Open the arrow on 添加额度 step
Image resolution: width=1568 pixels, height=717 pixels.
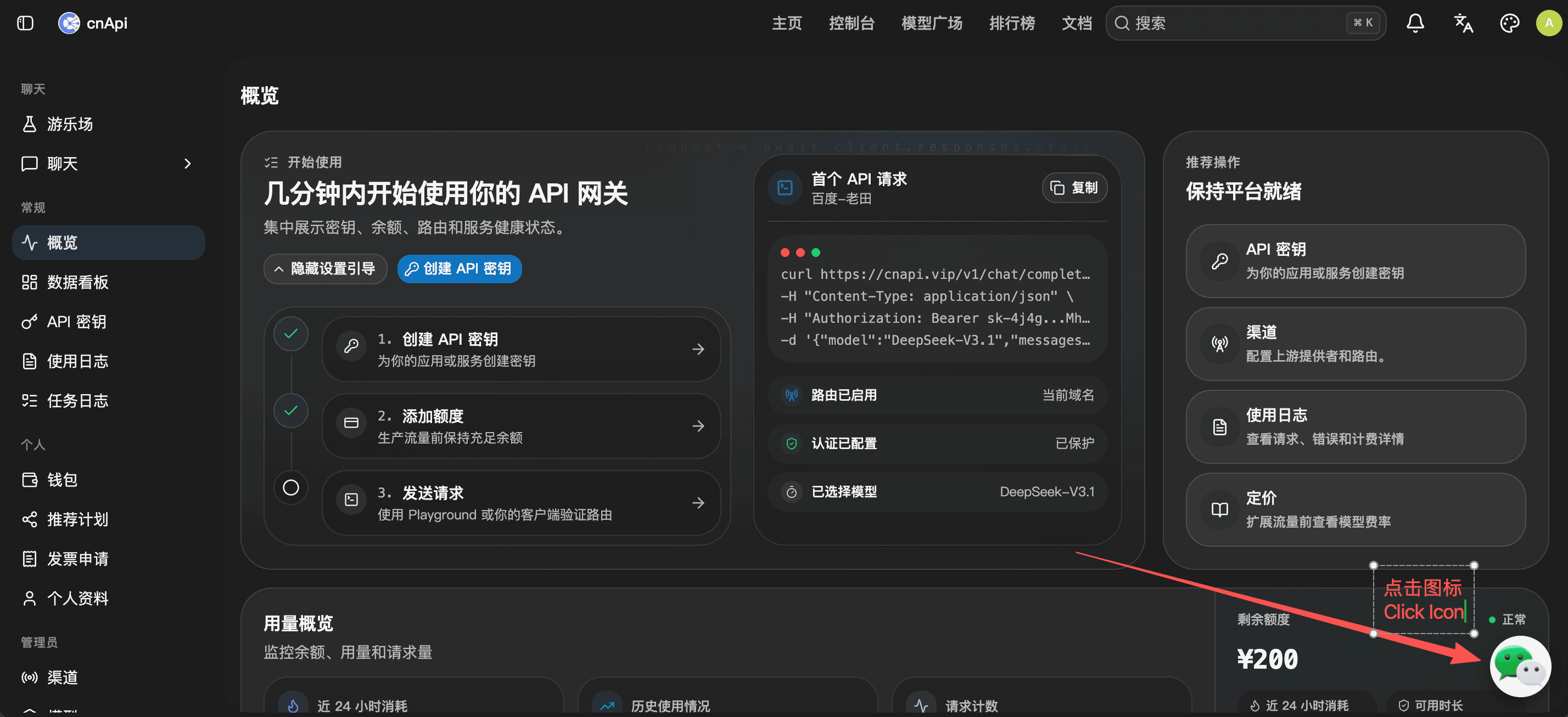click(x=698, y=426)
